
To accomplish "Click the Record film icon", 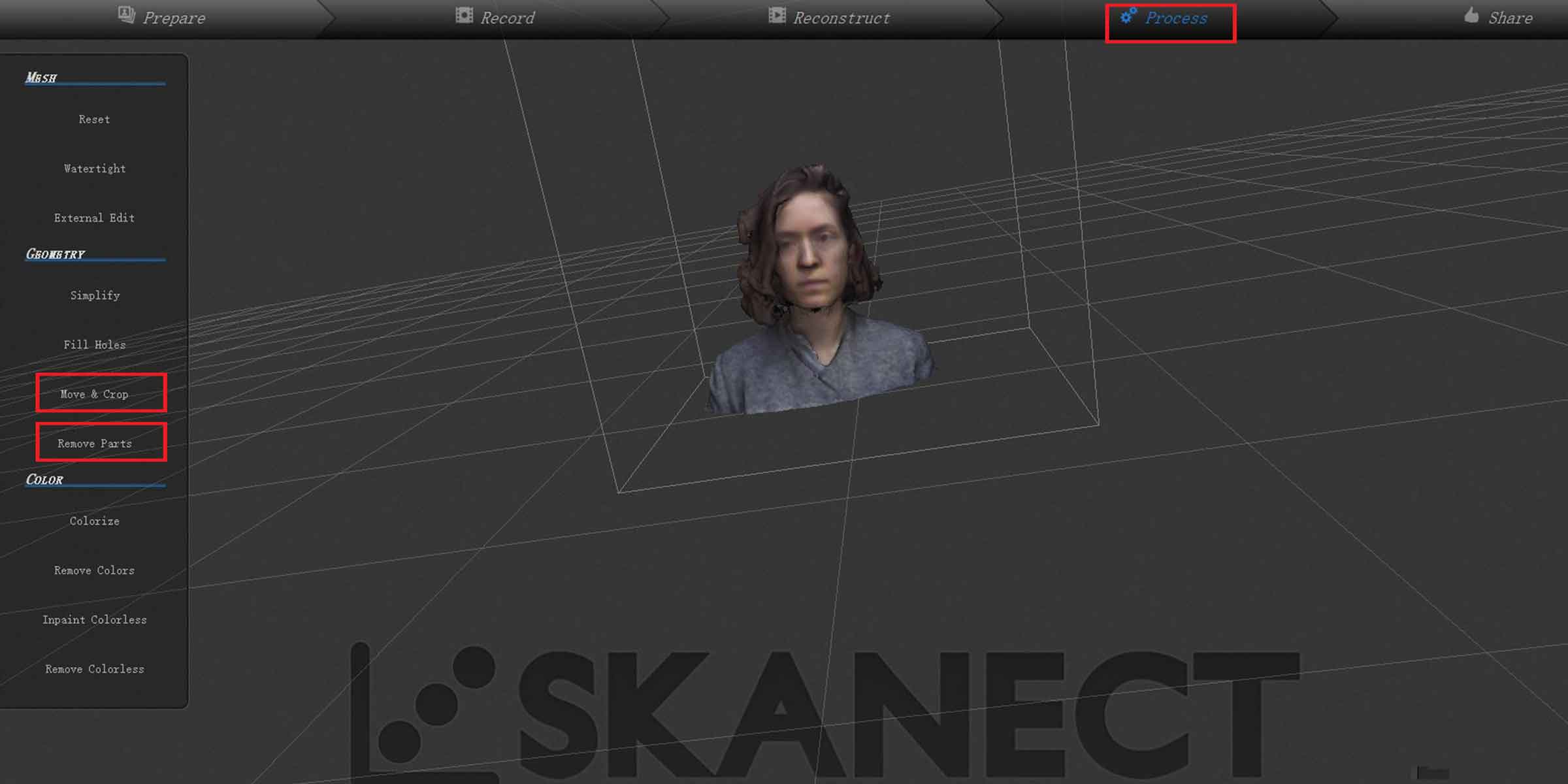I will (464, 15).
